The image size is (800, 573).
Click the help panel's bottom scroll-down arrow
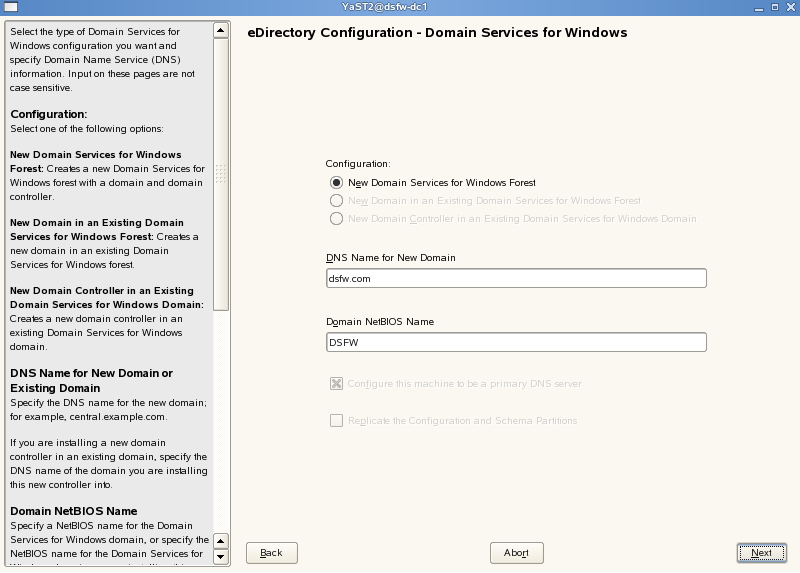[x=221, y=560]
